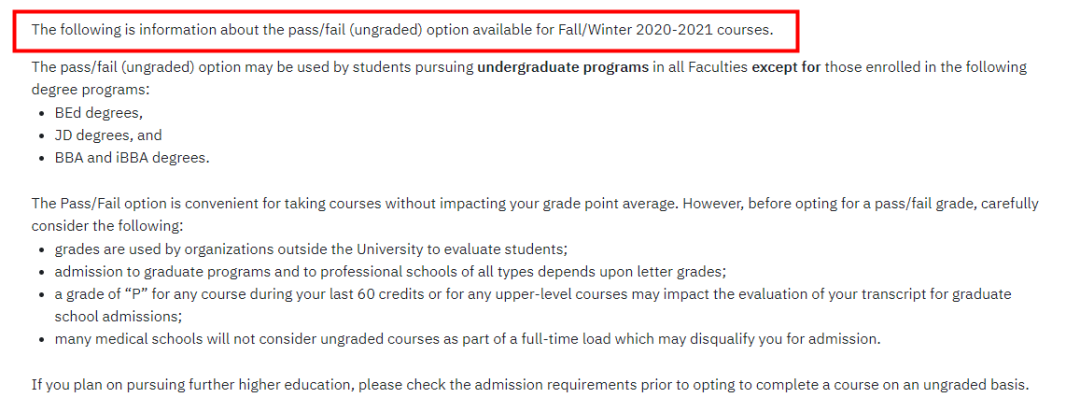Click the phrase "full-time load" in the last bullet

click(570, 340)
